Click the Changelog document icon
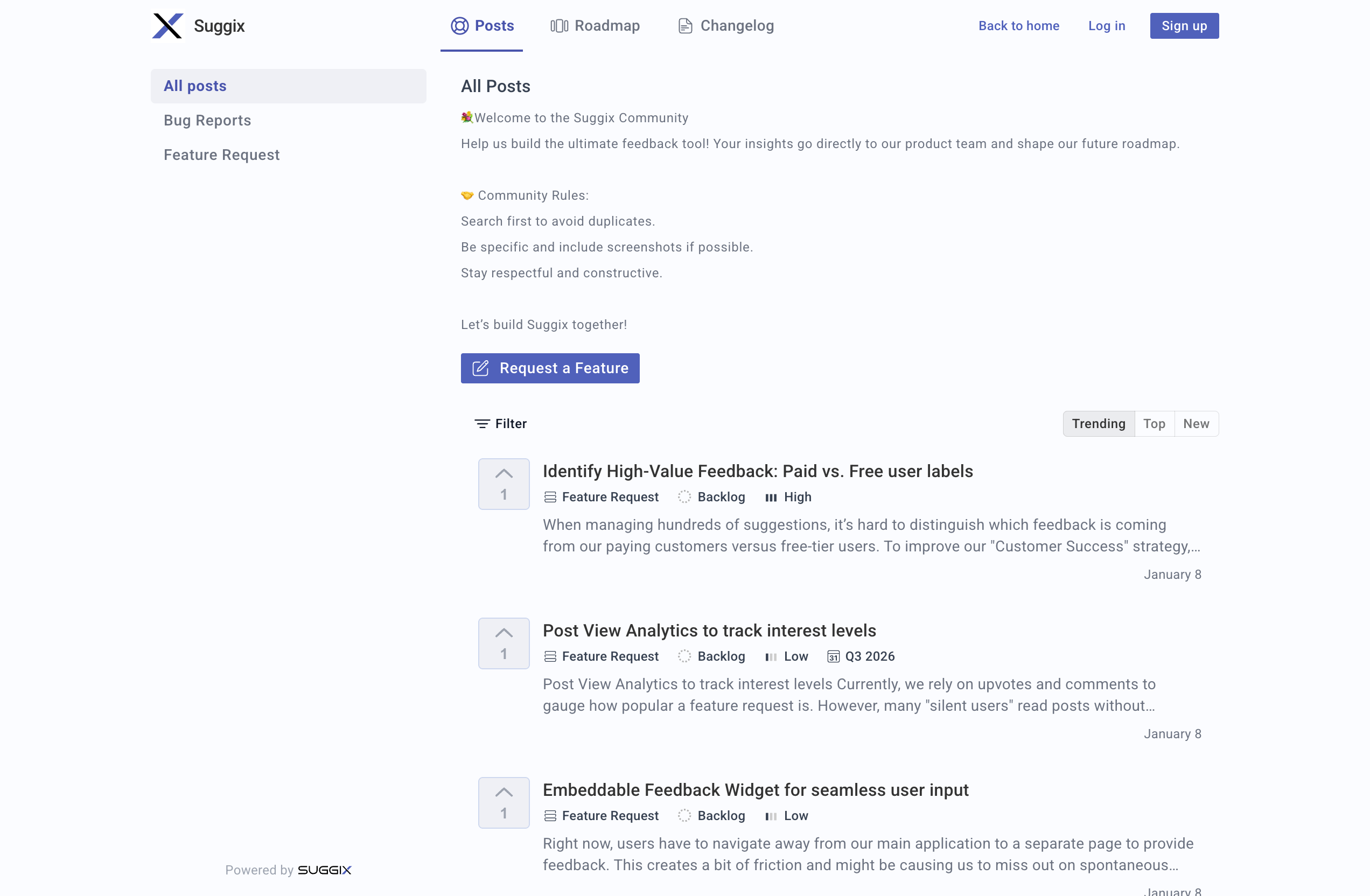Screen dimensions: 1370x896 click(x=685, y=26)
